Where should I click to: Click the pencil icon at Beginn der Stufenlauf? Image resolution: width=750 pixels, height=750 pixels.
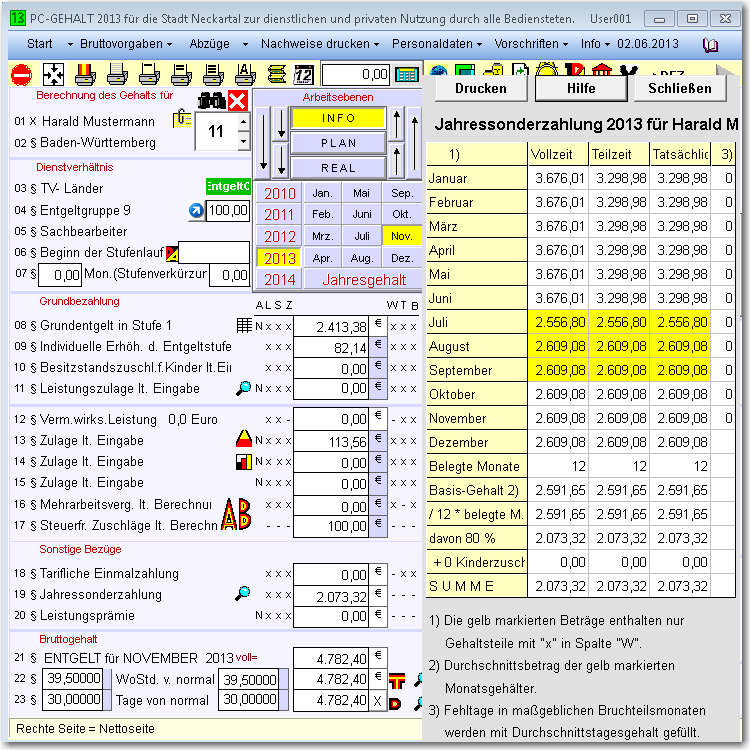172,254
